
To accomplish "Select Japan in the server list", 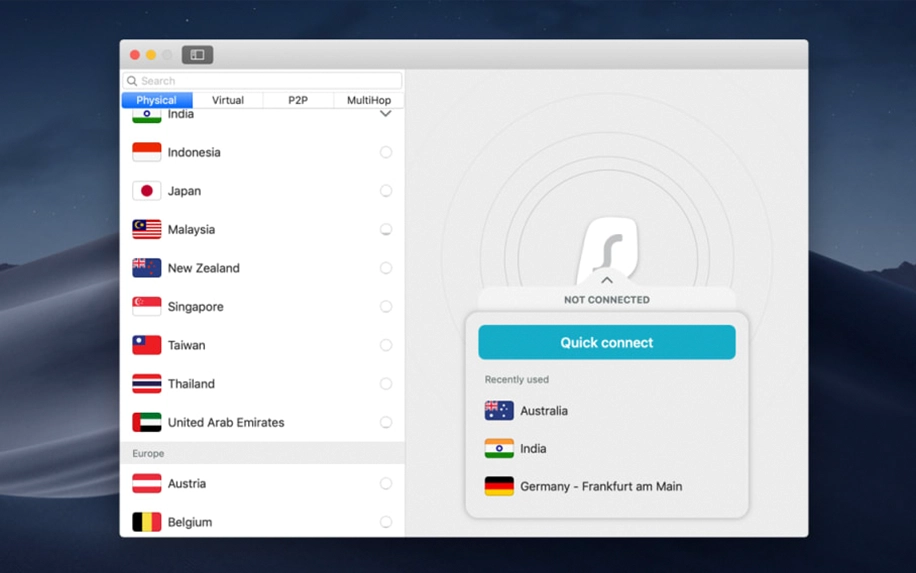I will click(262, 190).
